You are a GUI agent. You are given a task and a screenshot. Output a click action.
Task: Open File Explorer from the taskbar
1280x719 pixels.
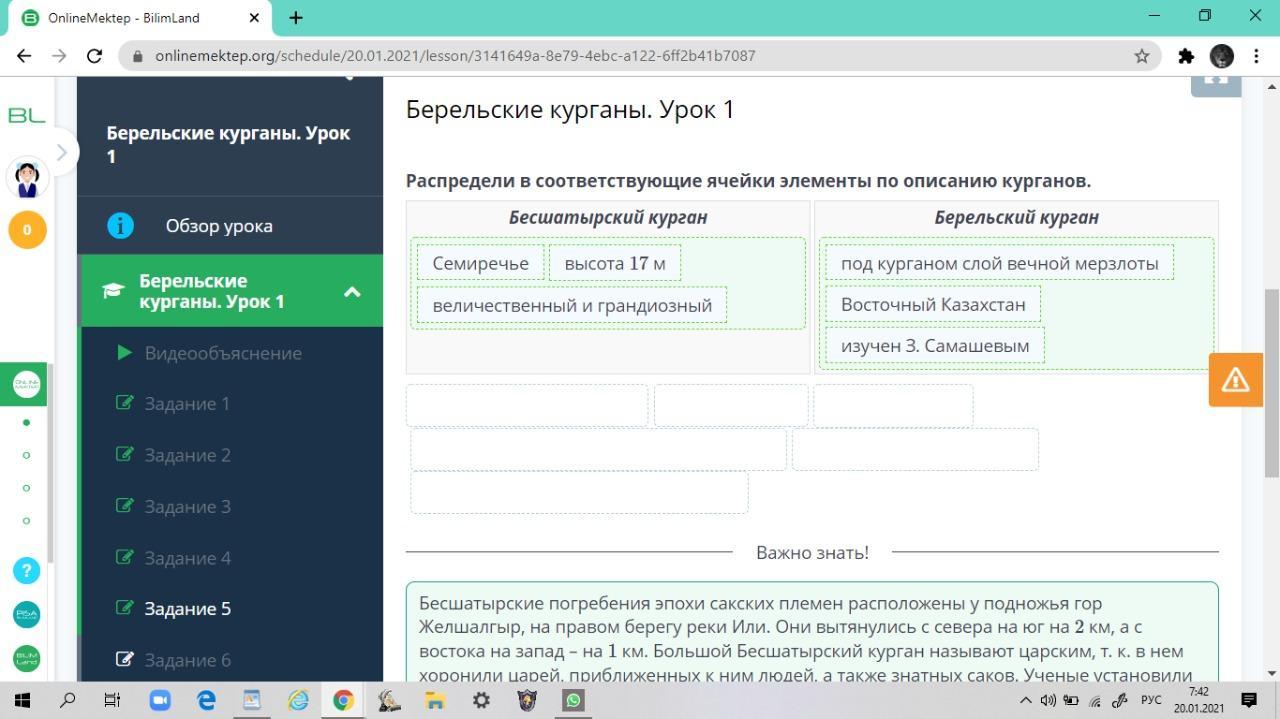pos(435,700)
